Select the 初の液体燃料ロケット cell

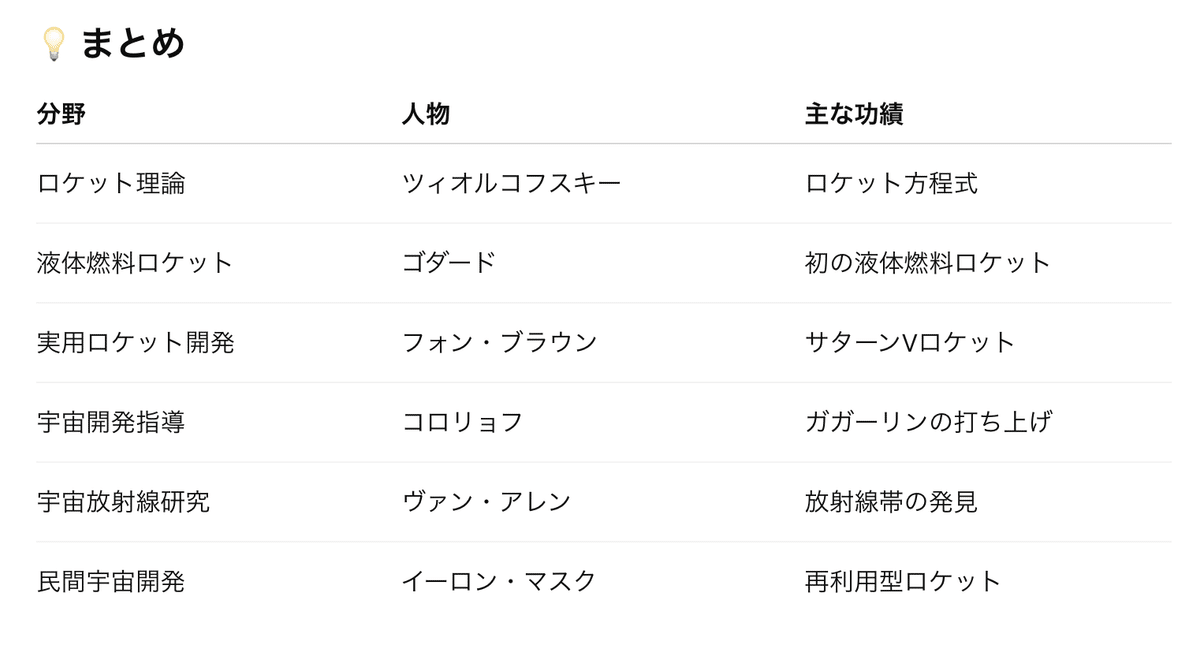tap(928, 263)
